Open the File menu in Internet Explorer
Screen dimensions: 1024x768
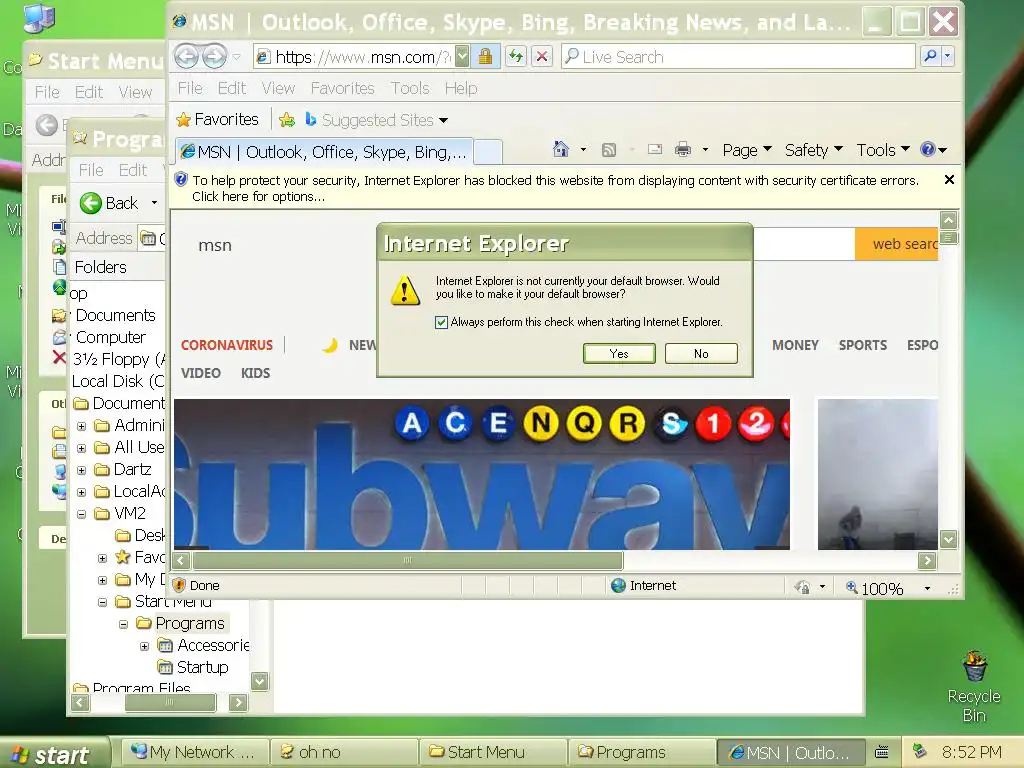(190, 88)
